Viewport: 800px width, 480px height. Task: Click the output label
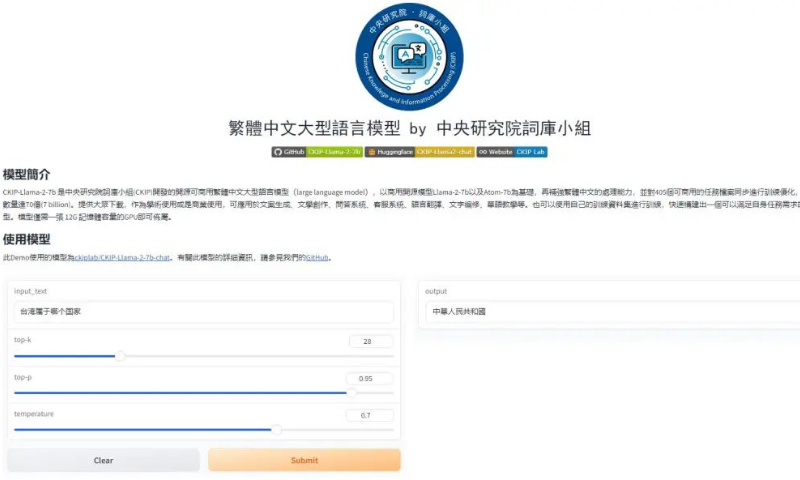coord(436,291)
